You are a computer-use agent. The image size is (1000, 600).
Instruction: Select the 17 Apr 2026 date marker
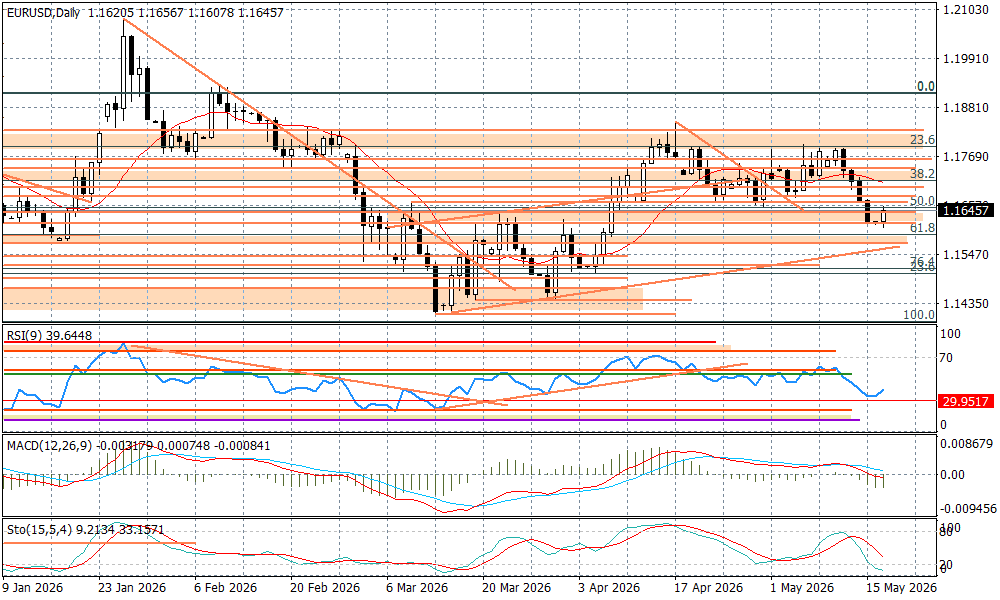pyautogui.click(x=709, y=587)
